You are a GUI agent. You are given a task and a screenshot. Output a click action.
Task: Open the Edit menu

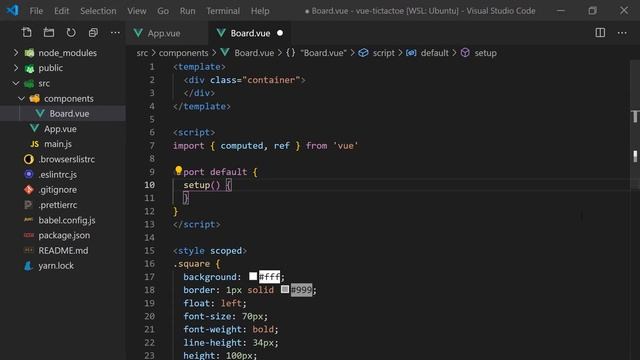62,11
